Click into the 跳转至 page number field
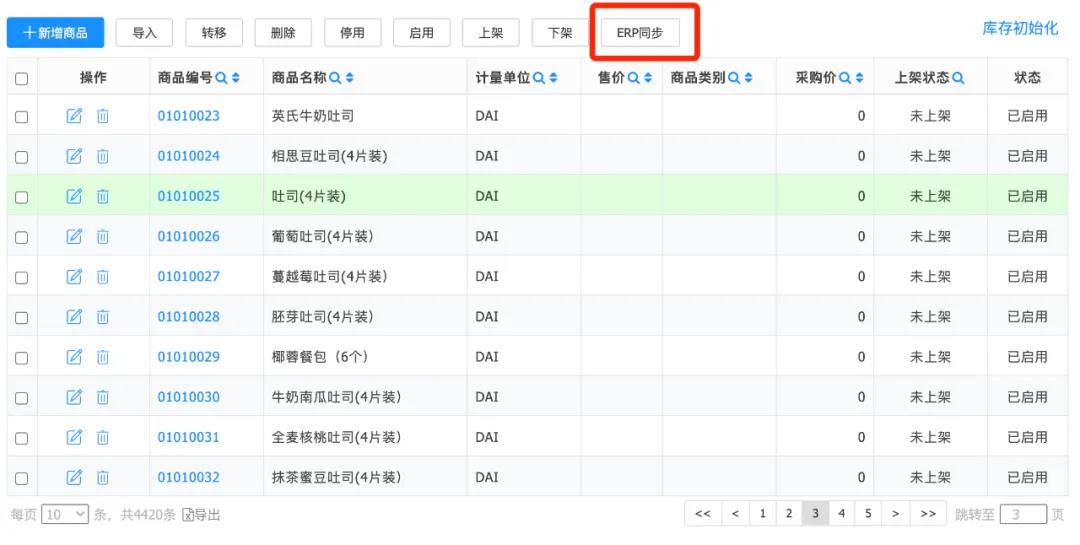This screenshot has width=1080, height=545. click(x=1023, y=514)
